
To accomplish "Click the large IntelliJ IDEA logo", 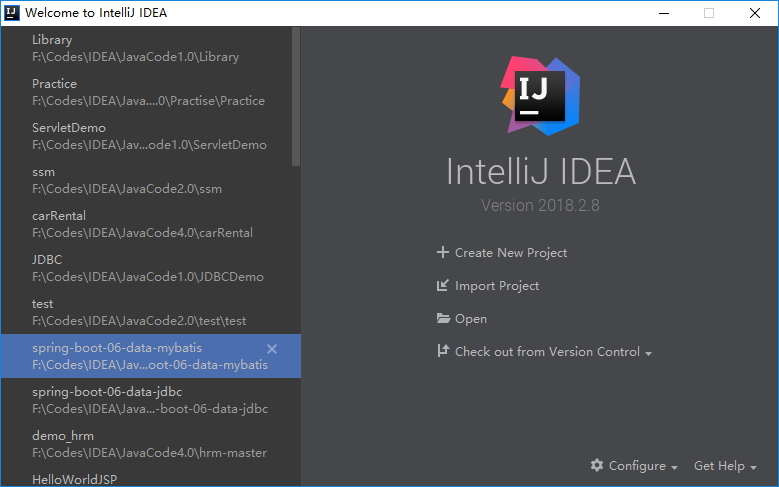I will click(540, 95).
